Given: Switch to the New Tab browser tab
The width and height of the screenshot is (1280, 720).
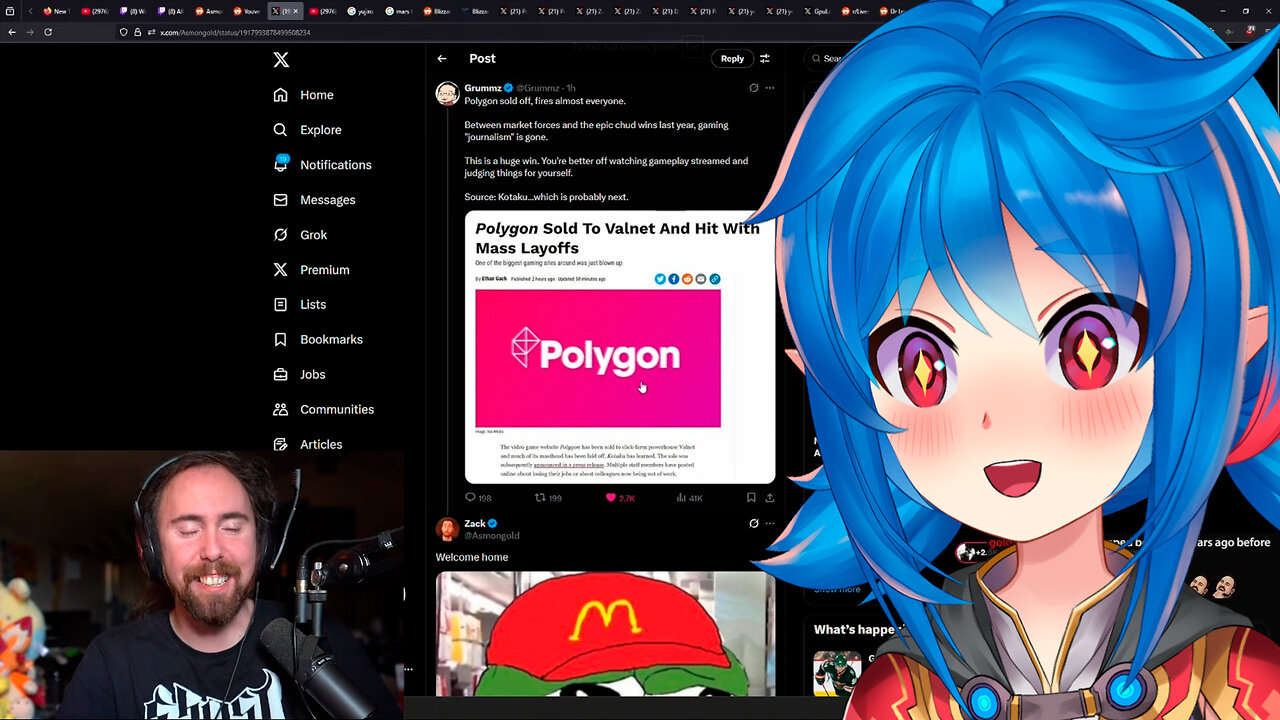Looking at the screenshot, I should pyautogui.click(x=55, y=11).
